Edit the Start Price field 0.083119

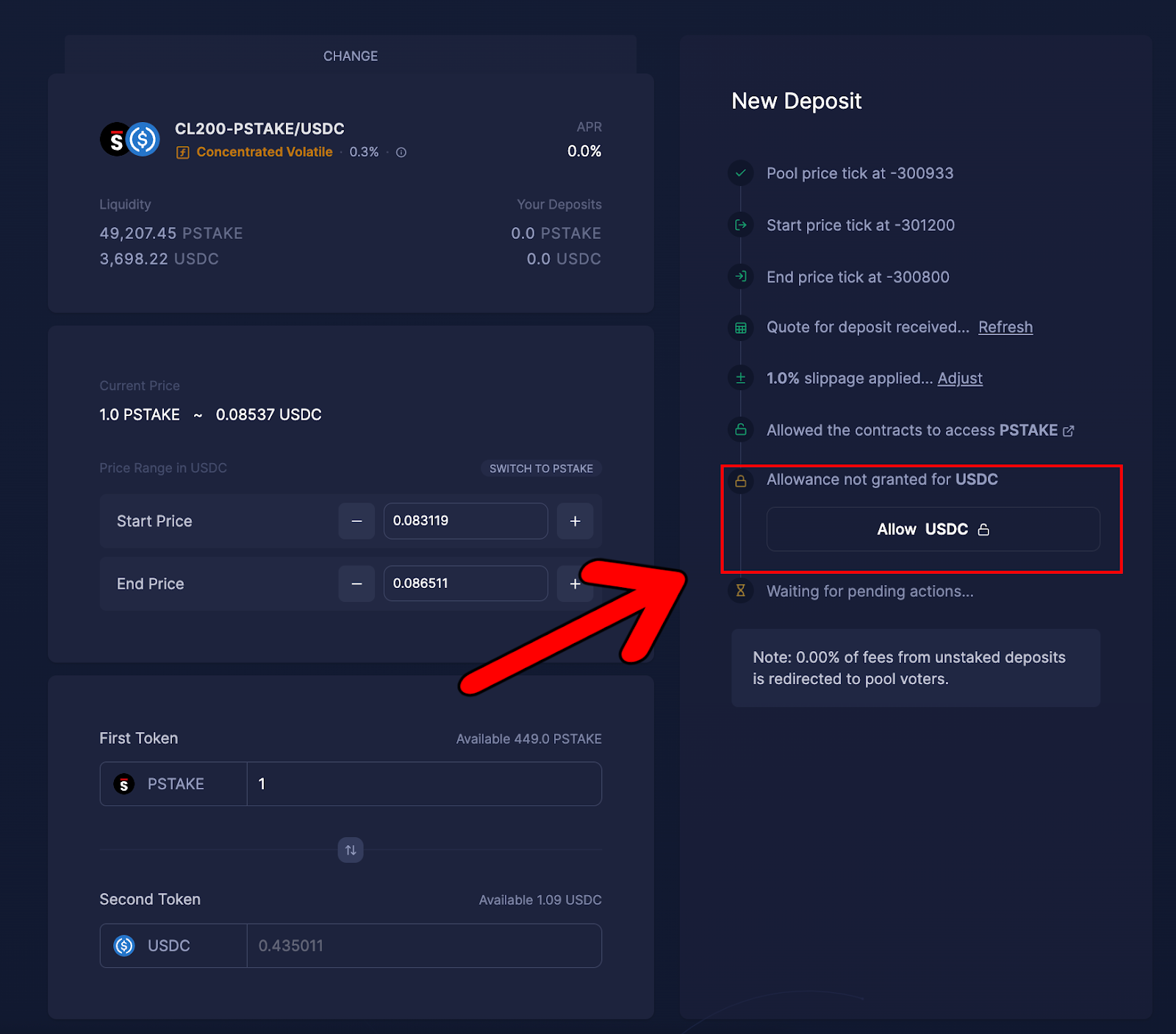coord(465,521)
